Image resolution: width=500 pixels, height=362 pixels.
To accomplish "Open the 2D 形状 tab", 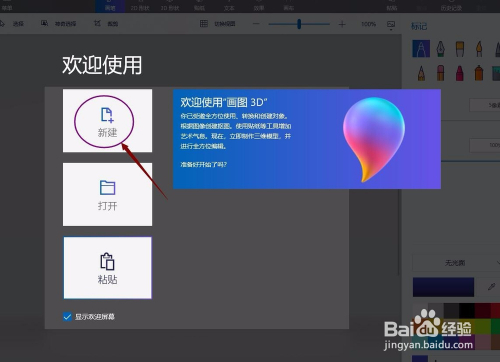I will click(x=140, y=6).
